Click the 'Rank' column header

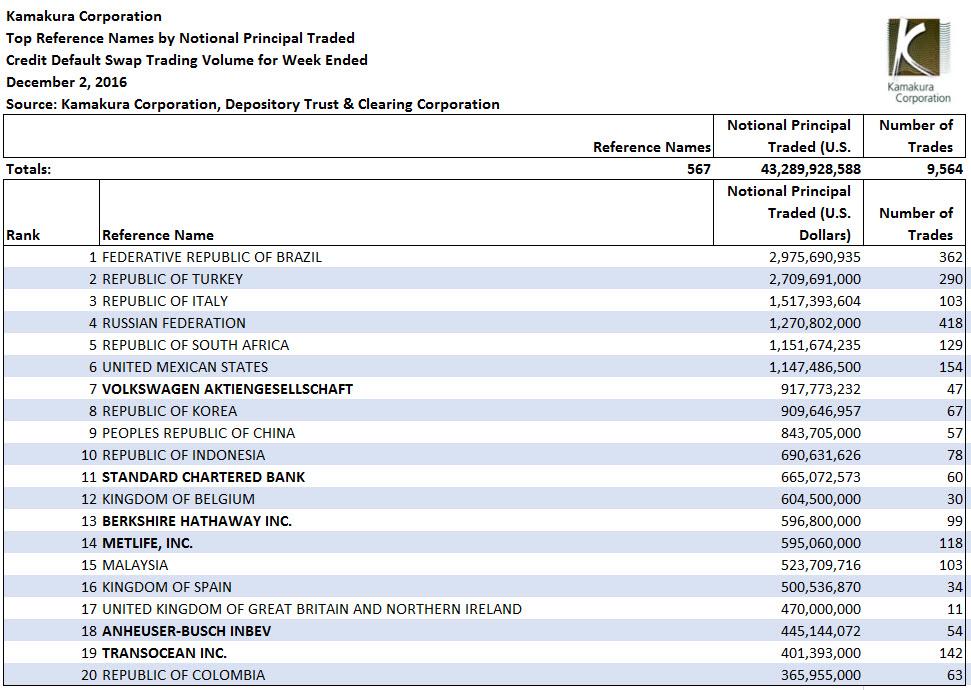[23, 235]
